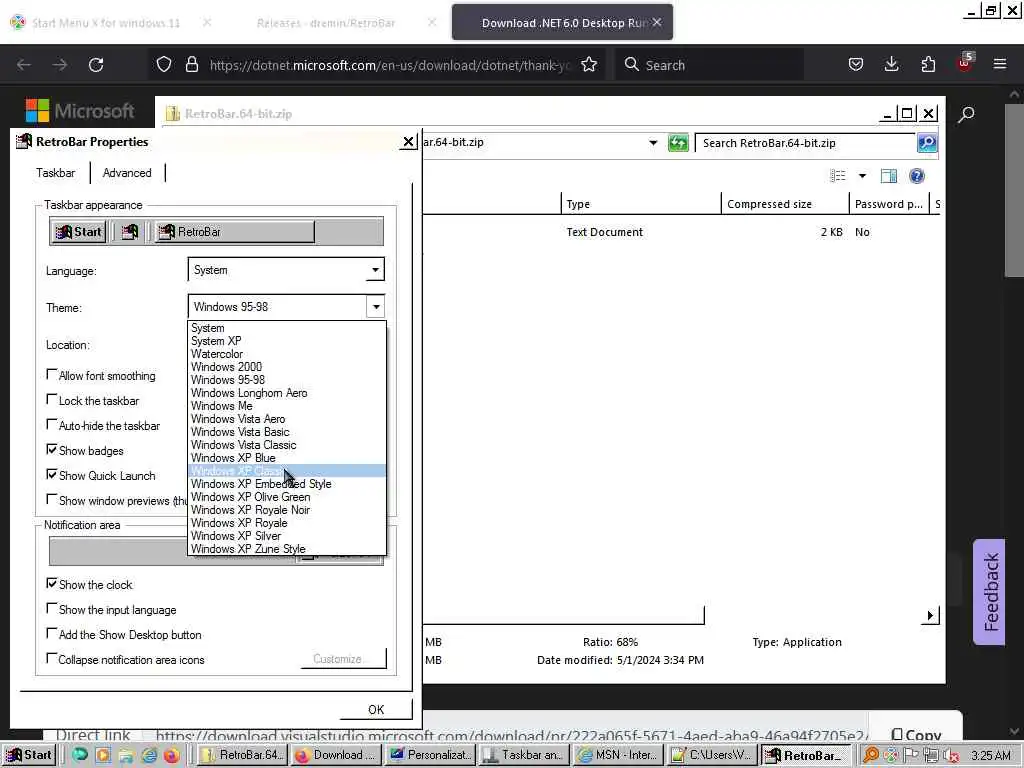Switch to the Advanced tab
The height and width of the screenshot is (768, 1024).
(127, 173)
